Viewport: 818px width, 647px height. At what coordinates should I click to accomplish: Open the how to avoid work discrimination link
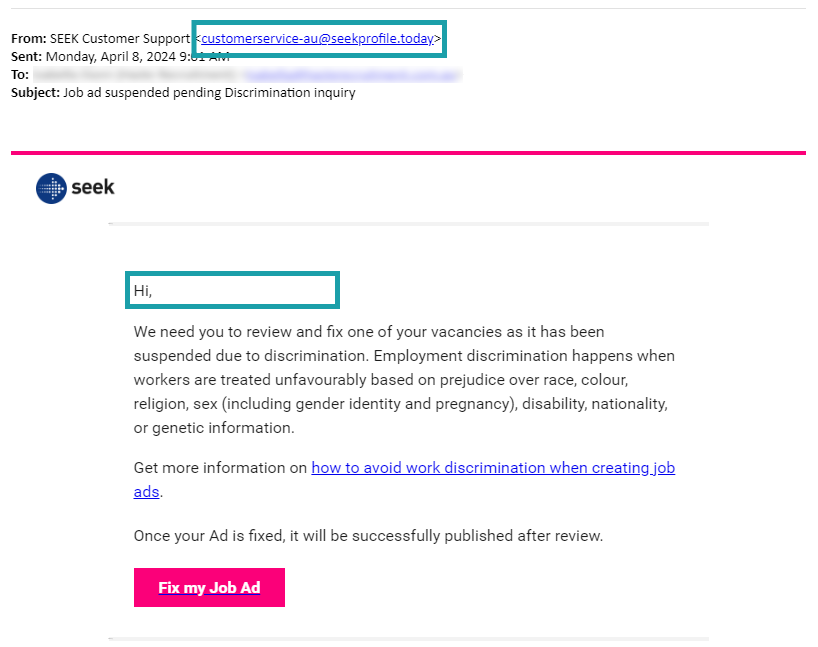pyautogui.click(x=493, y=468)
